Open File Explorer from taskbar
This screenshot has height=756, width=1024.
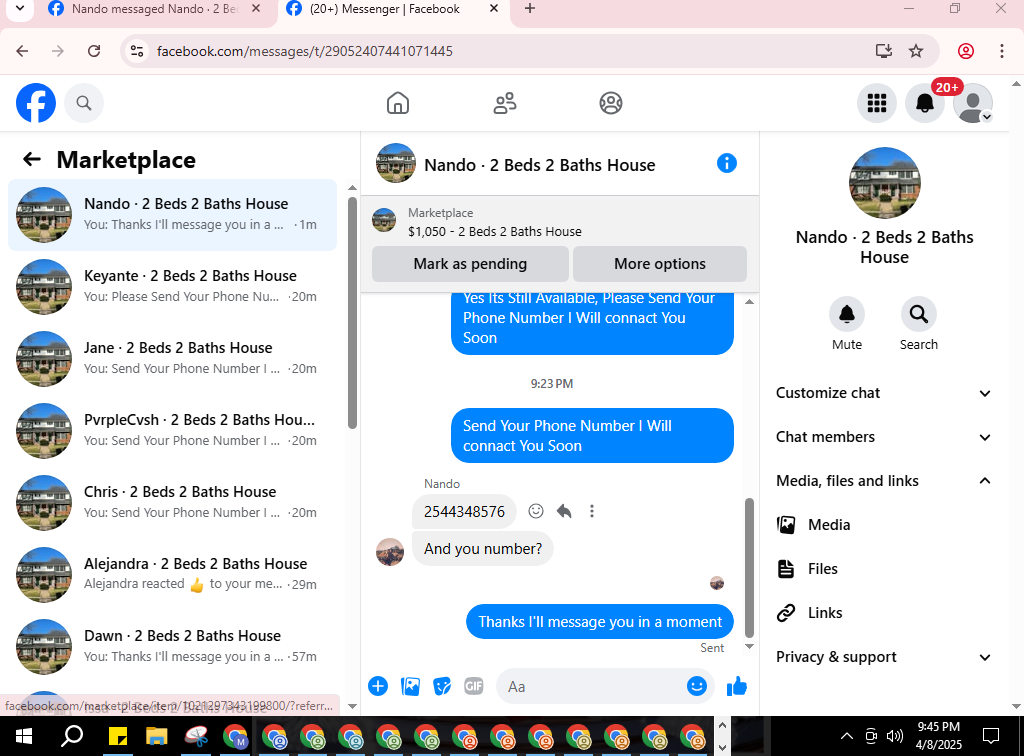pos(157,736)
